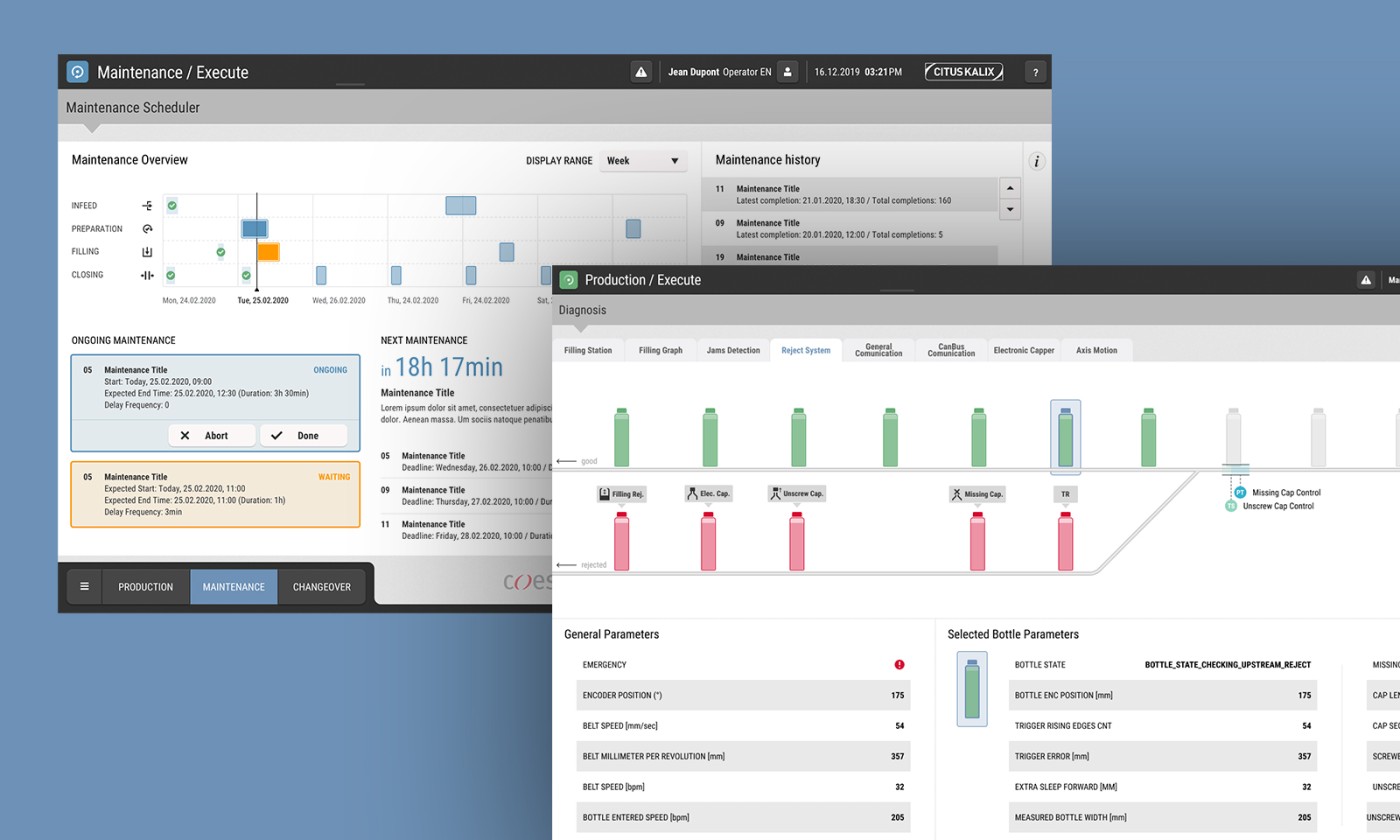The width and height of the screenshot is (1400, 840).
Task: Click the question mark help icon
Action: [x=1035, y=72]
